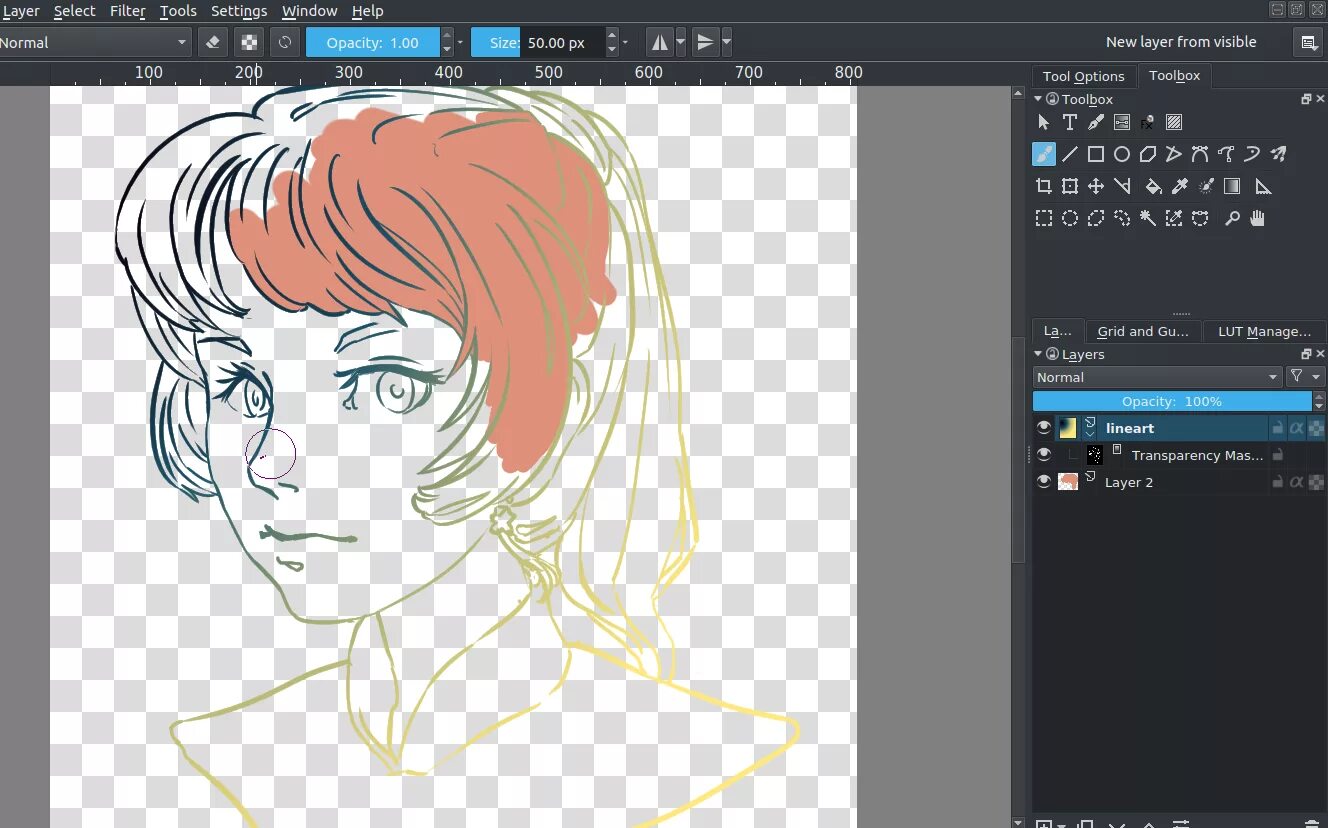The image size is (1328, 828).
Task: Activate the Text tool in the Toolbox
Action: coord(1070,122)
